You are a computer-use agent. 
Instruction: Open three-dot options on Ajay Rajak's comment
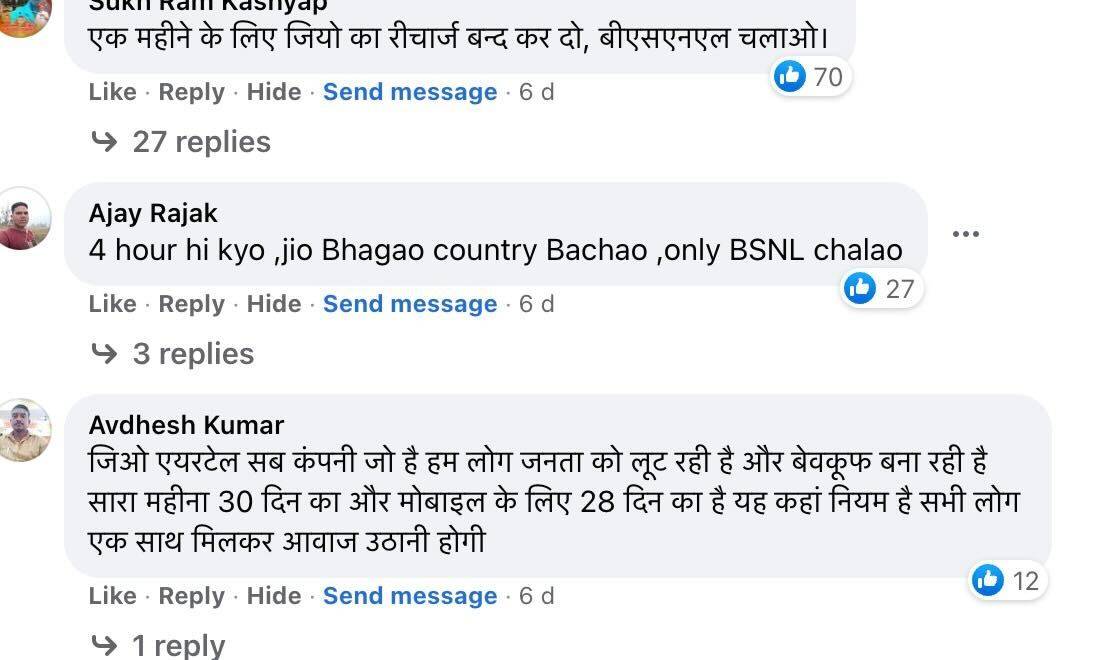965,234
